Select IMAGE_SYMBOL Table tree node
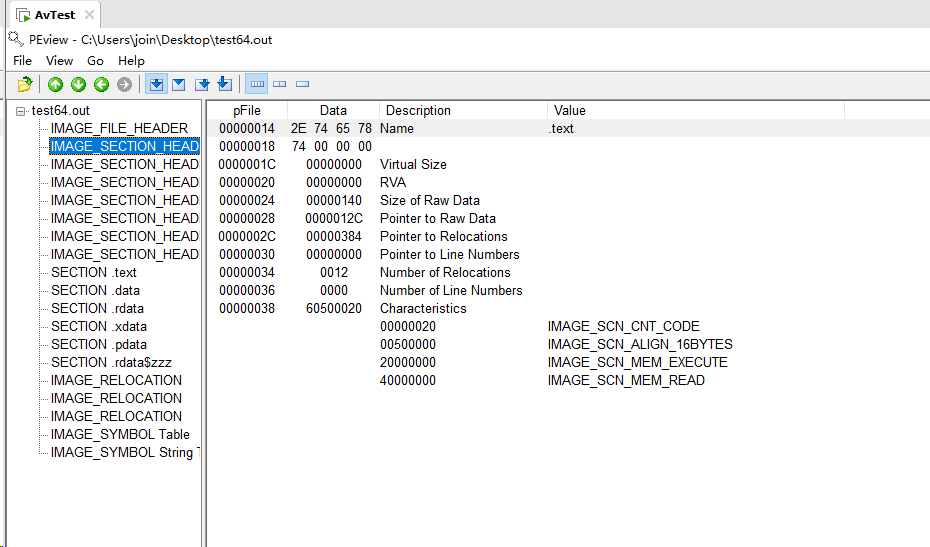The image size is (930, 547). click(x=120, y=434)
